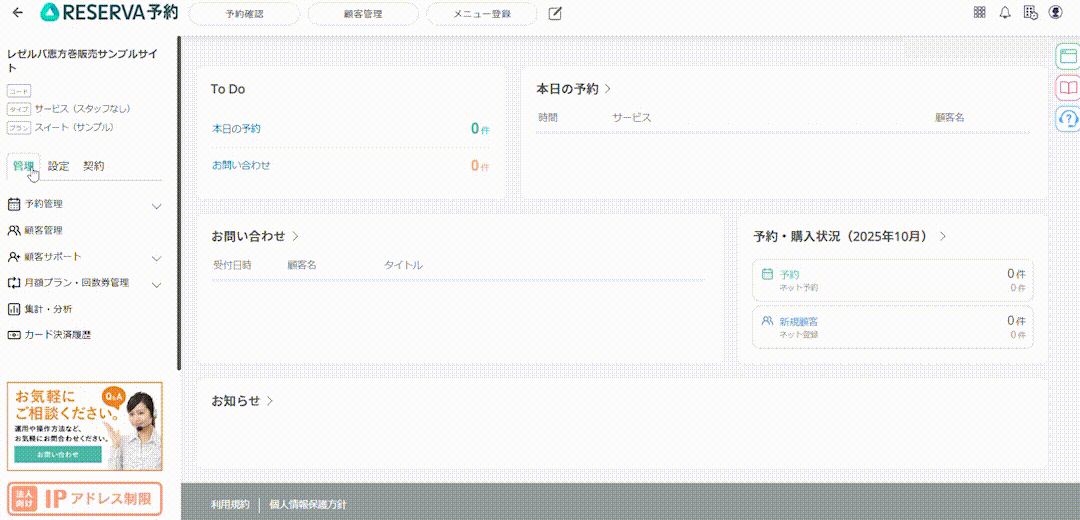Click the 受付日時 column header

[x=232, y=265]
